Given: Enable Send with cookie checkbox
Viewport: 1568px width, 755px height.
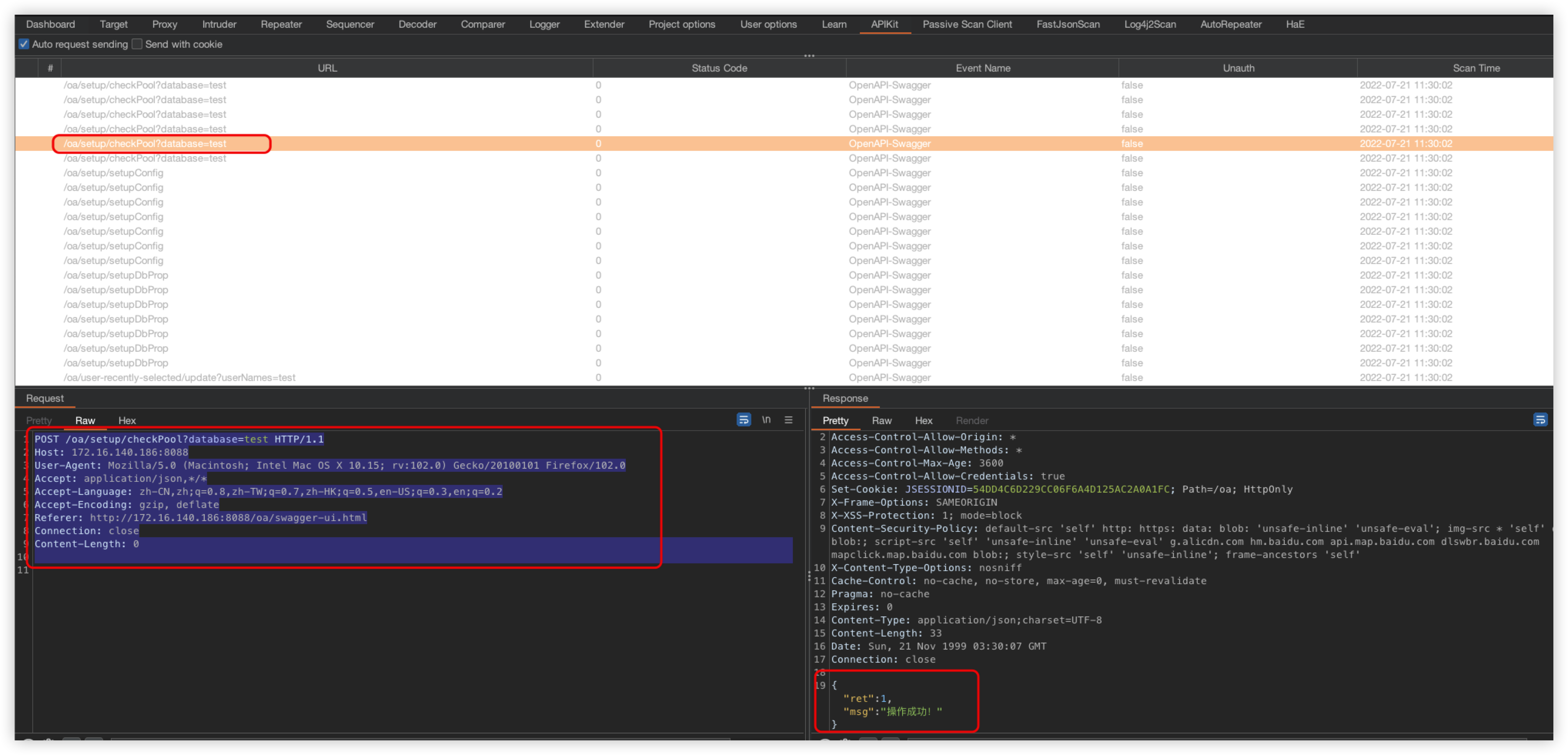Looking at the screenshot, I should point(137,44).
